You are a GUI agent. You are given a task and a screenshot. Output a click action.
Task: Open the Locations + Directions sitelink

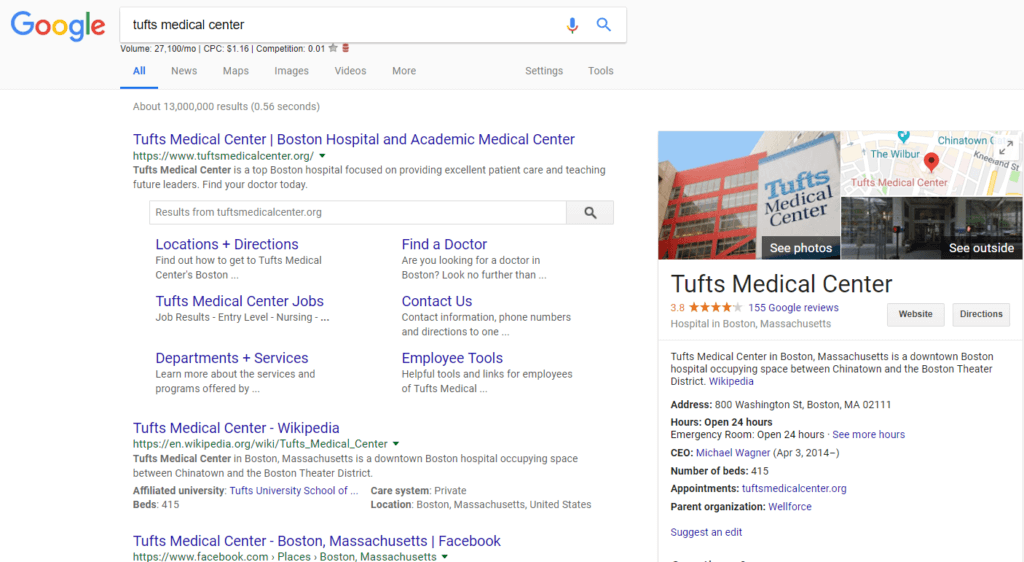point(227,244)
